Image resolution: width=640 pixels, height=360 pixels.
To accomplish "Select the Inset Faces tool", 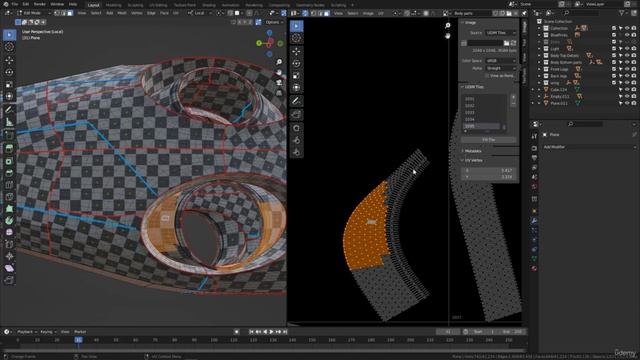I will click(x=9, y=161).
